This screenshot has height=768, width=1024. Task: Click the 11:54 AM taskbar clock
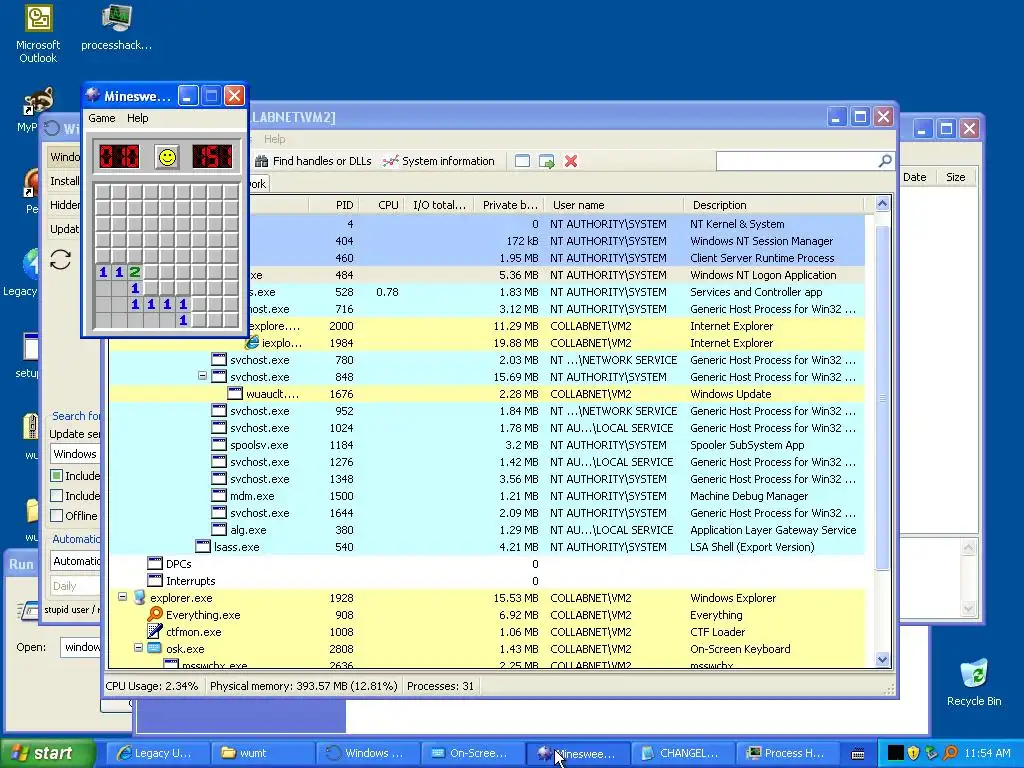pyautogui.click(x=987, y=753)
